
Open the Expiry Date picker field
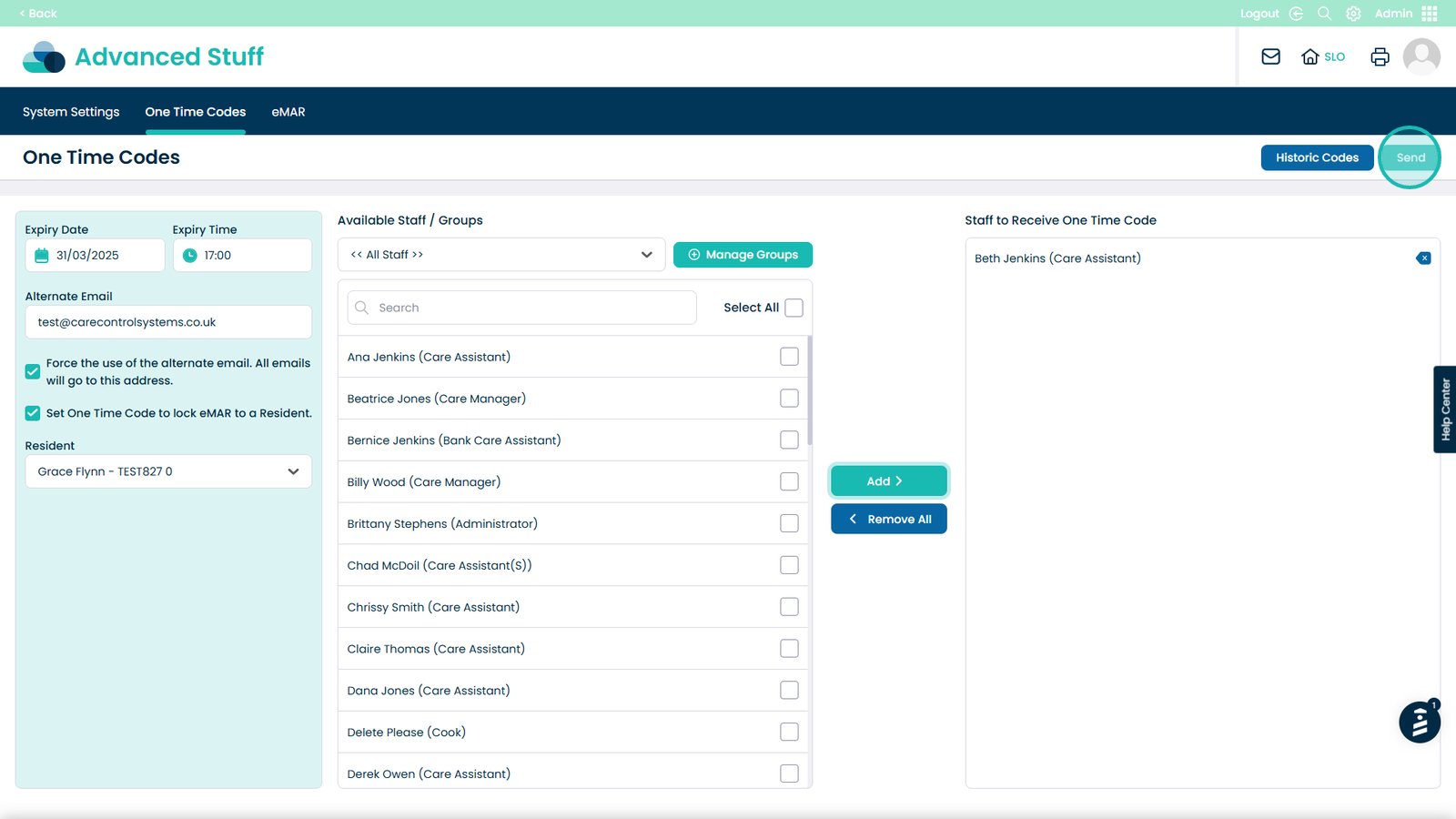(x=95, y=256)
